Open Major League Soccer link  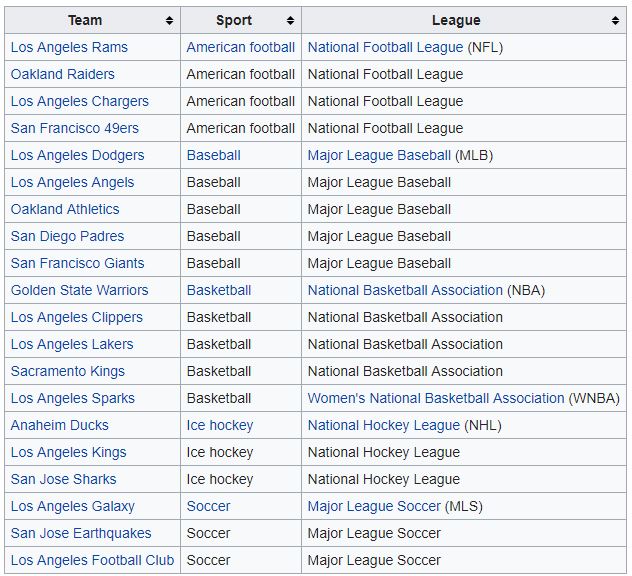click(x=374, y=506)
